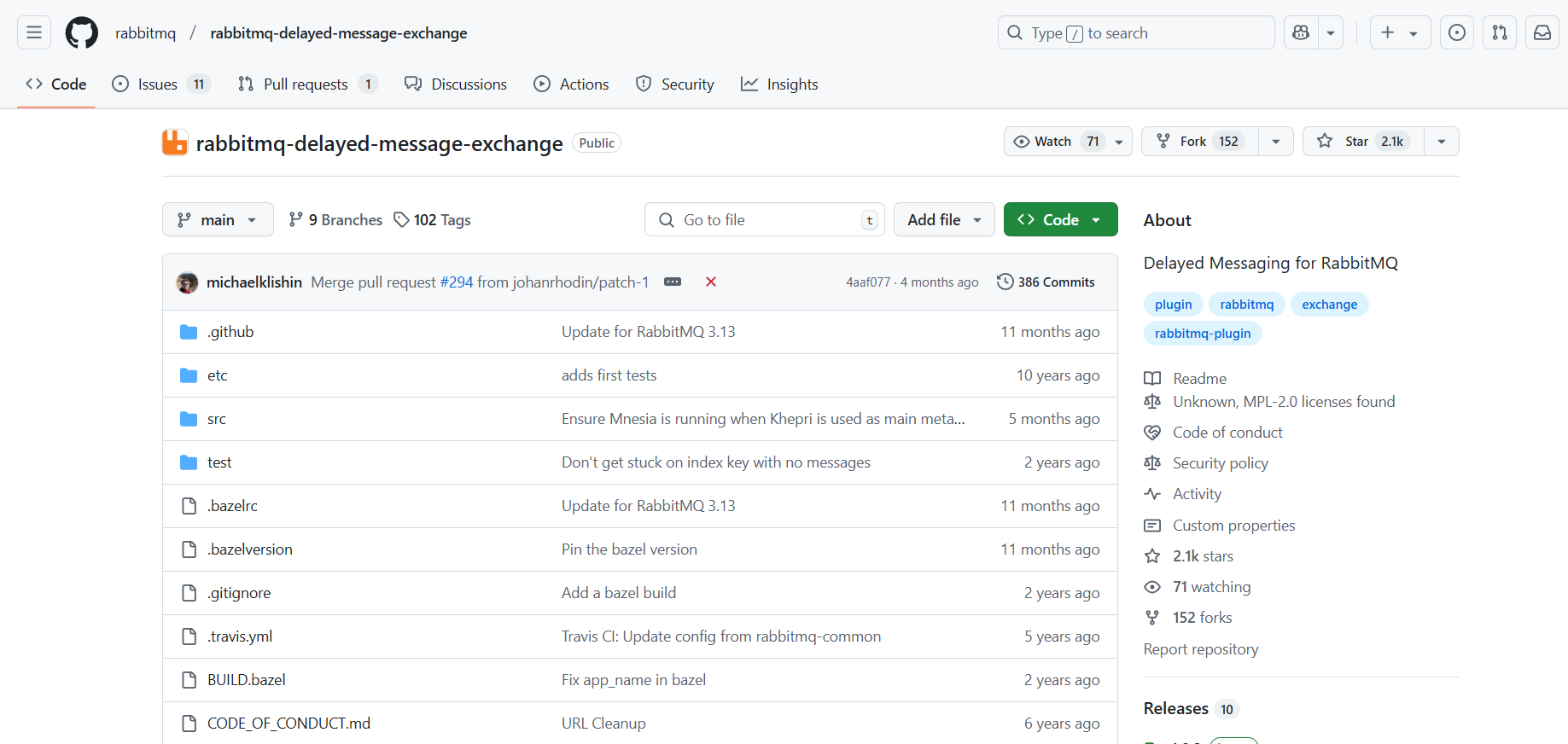The height and width of the screenshot is (744, 1568).
Task: View failed status check red X
Action: click(710, 282)
